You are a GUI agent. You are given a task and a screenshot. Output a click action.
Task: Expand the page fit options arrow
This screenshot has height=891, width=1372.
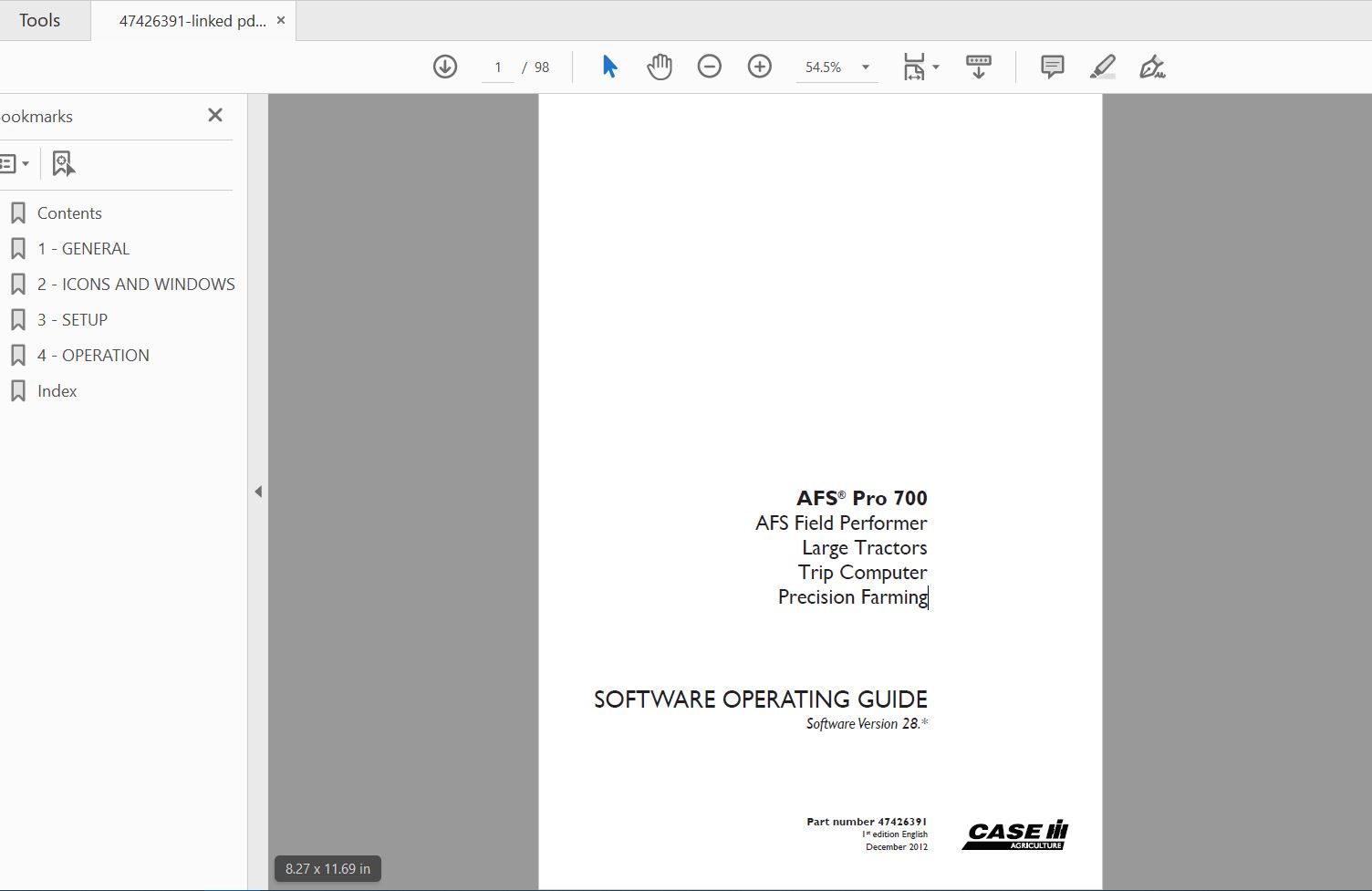pos(936,67)
